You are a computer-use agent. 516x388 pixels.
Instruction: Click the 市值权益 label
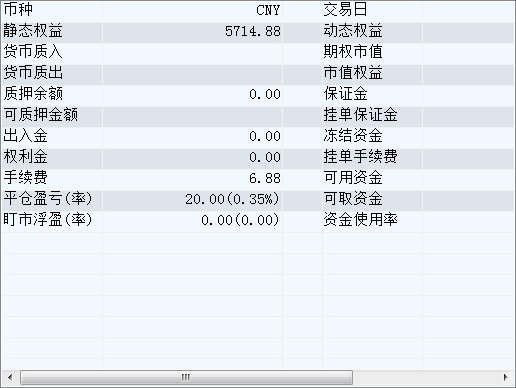click(353, 73)
